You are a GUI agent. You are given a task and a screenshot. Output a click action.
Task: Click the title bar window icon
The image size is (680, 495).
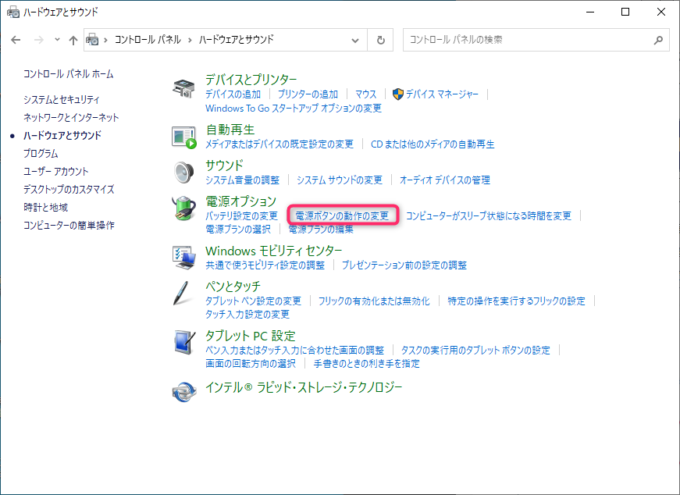pyautogui.click(x=13, y=12)
